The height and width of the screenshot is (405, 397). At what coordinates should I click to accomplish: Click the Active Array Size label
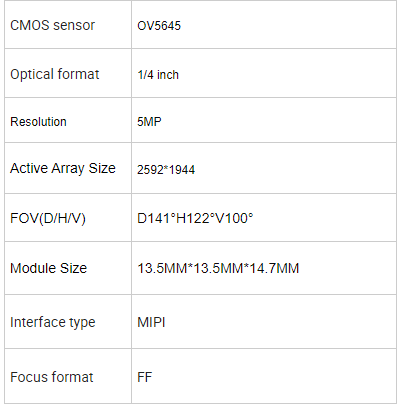pyautogui.click(x=63, y=168)
